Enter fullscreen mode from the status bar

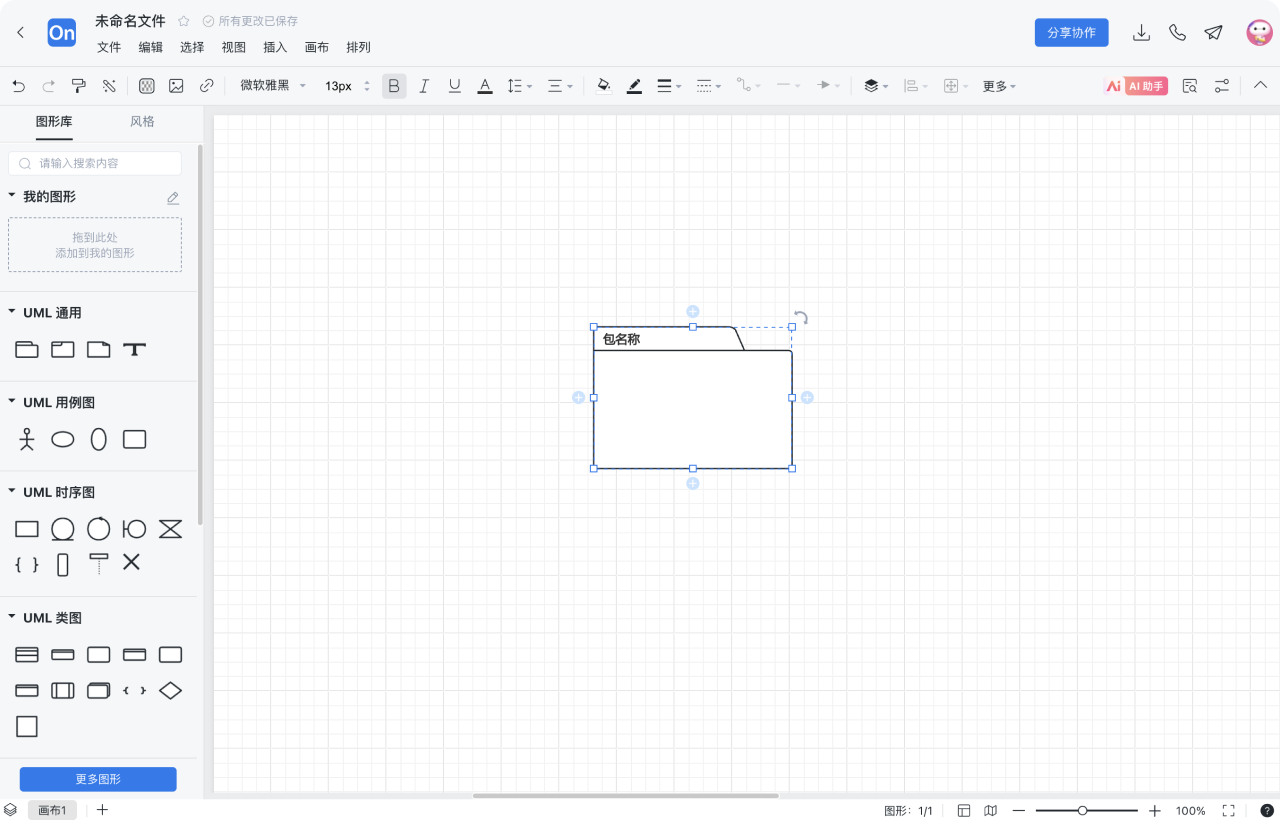pyautogui.click(x=1229, y=811)
